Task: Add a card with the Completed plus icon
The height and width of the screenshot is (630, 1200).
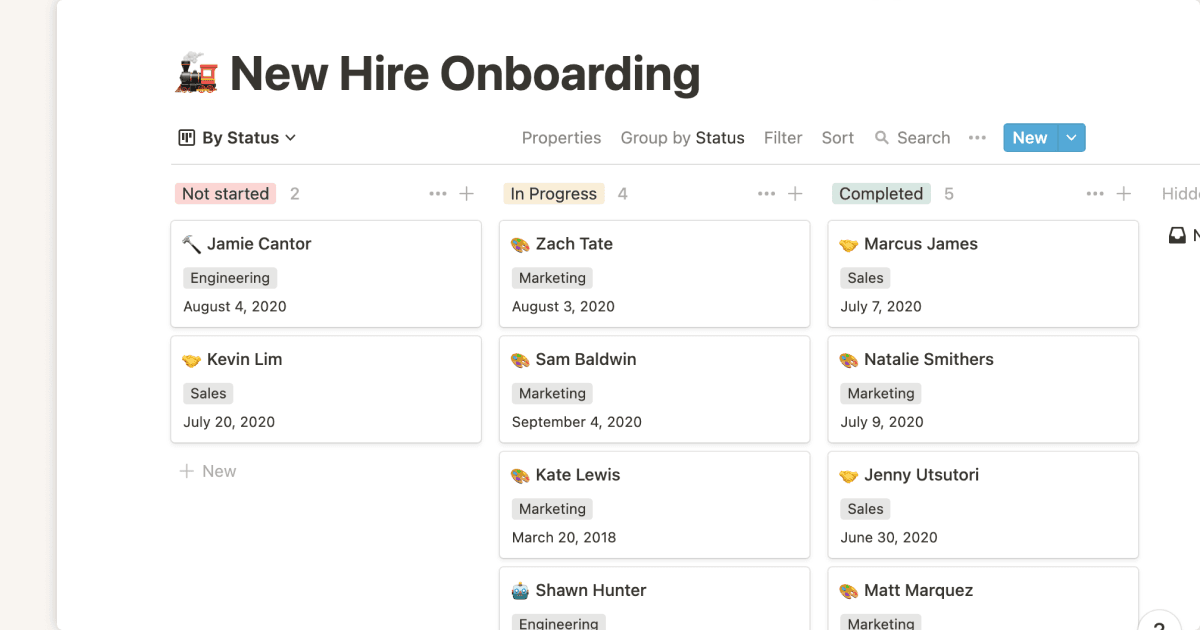Action: 1123,193
